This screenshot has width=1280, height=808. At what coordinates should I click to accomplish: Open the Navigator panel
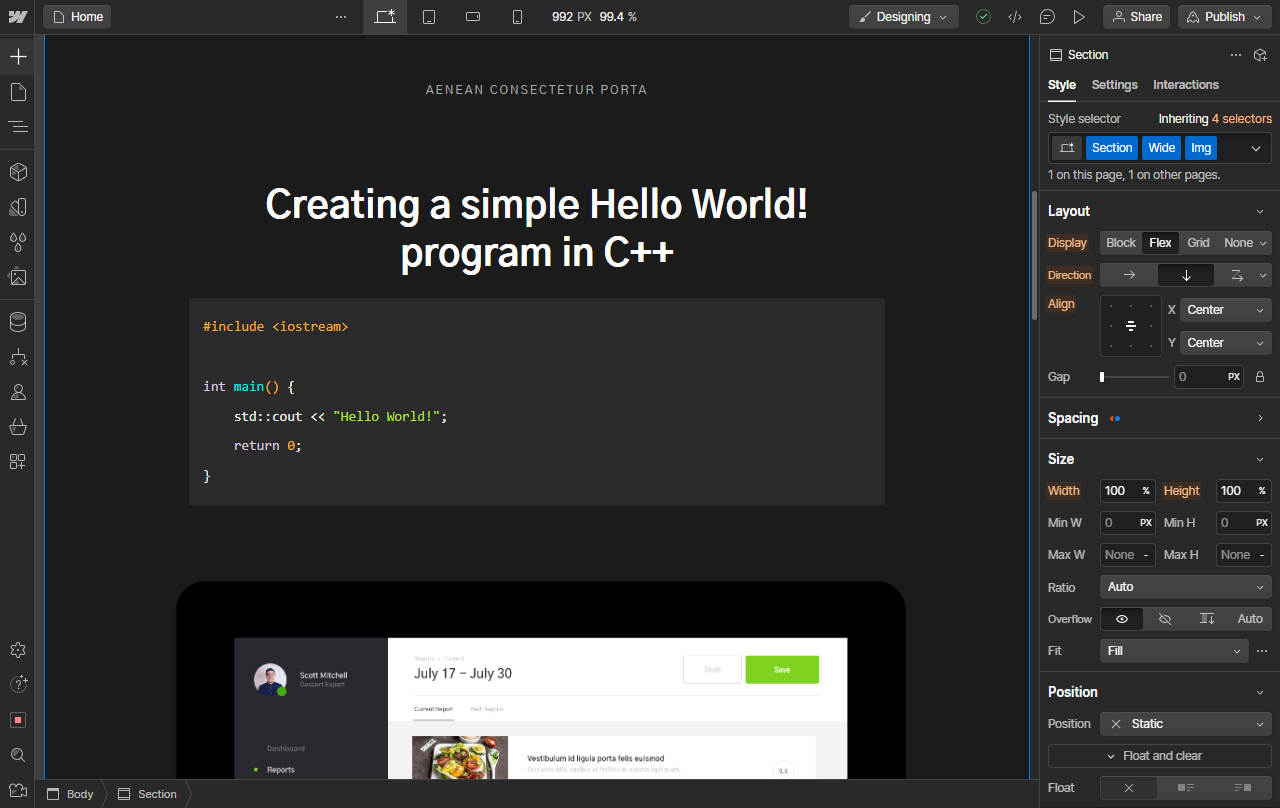(16, 127)
